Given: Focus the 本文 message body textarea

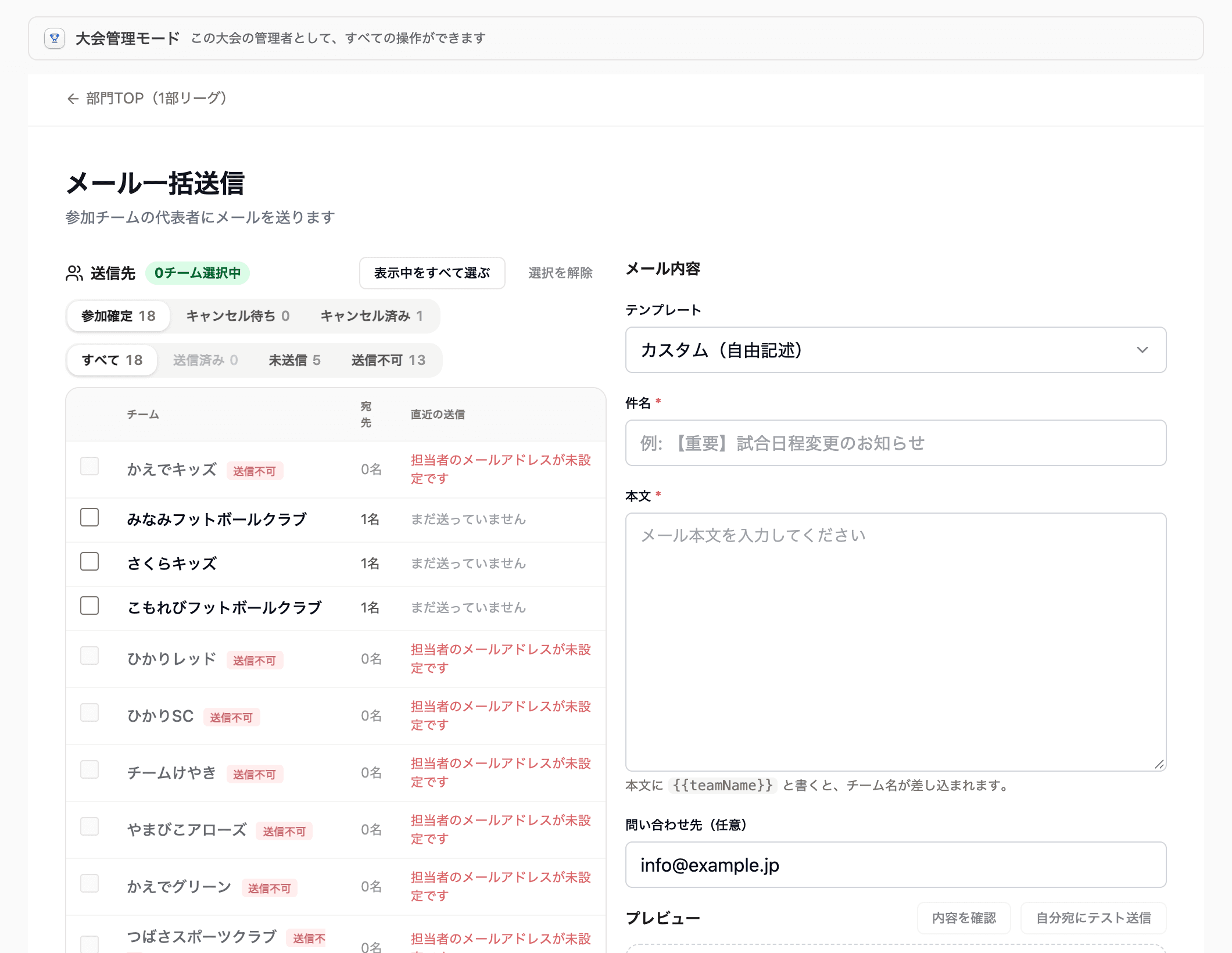Looking at the screenshot, I should point(896,642).
